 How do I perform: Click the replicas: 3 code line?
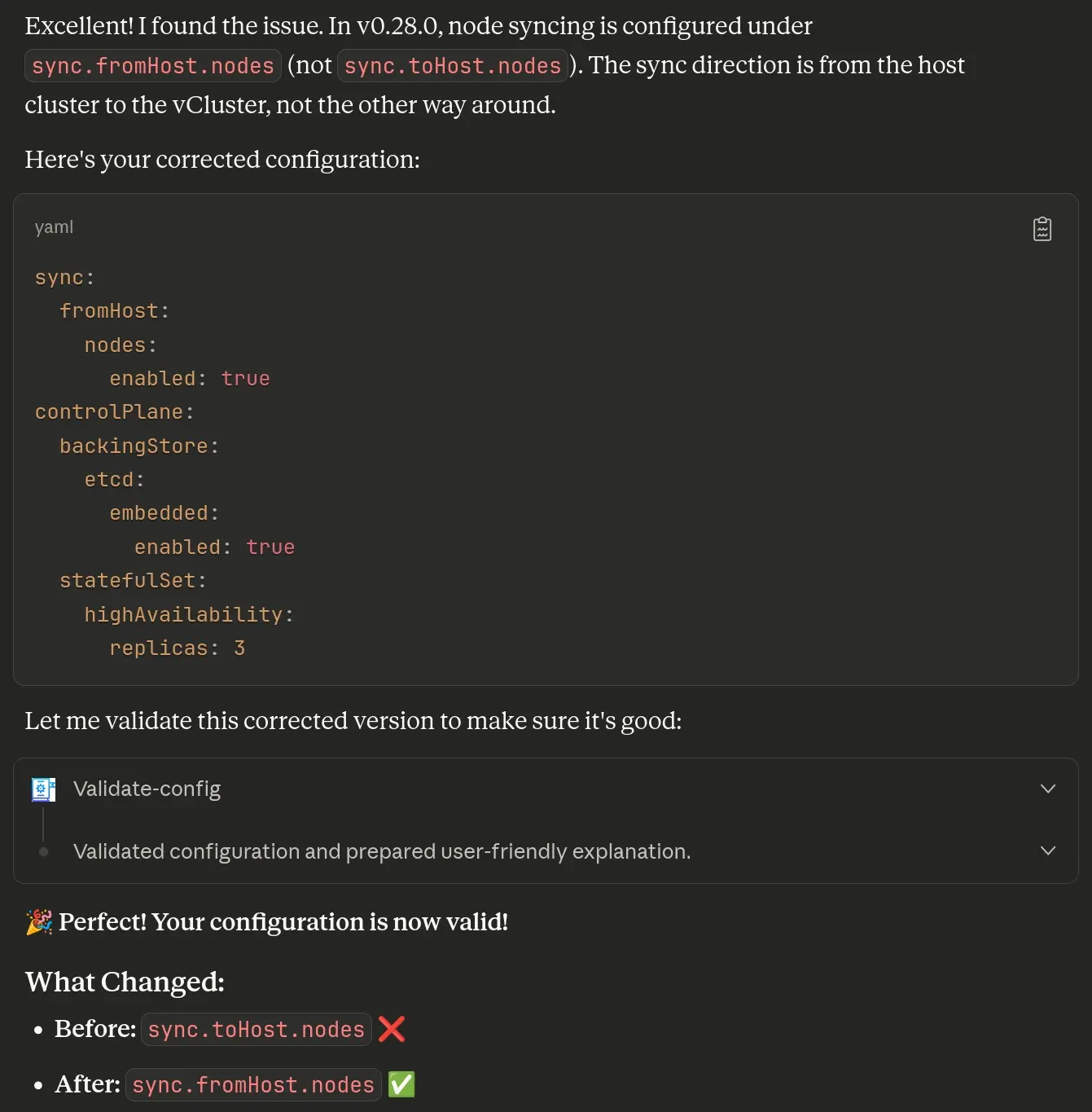click(x=177, y=648)
